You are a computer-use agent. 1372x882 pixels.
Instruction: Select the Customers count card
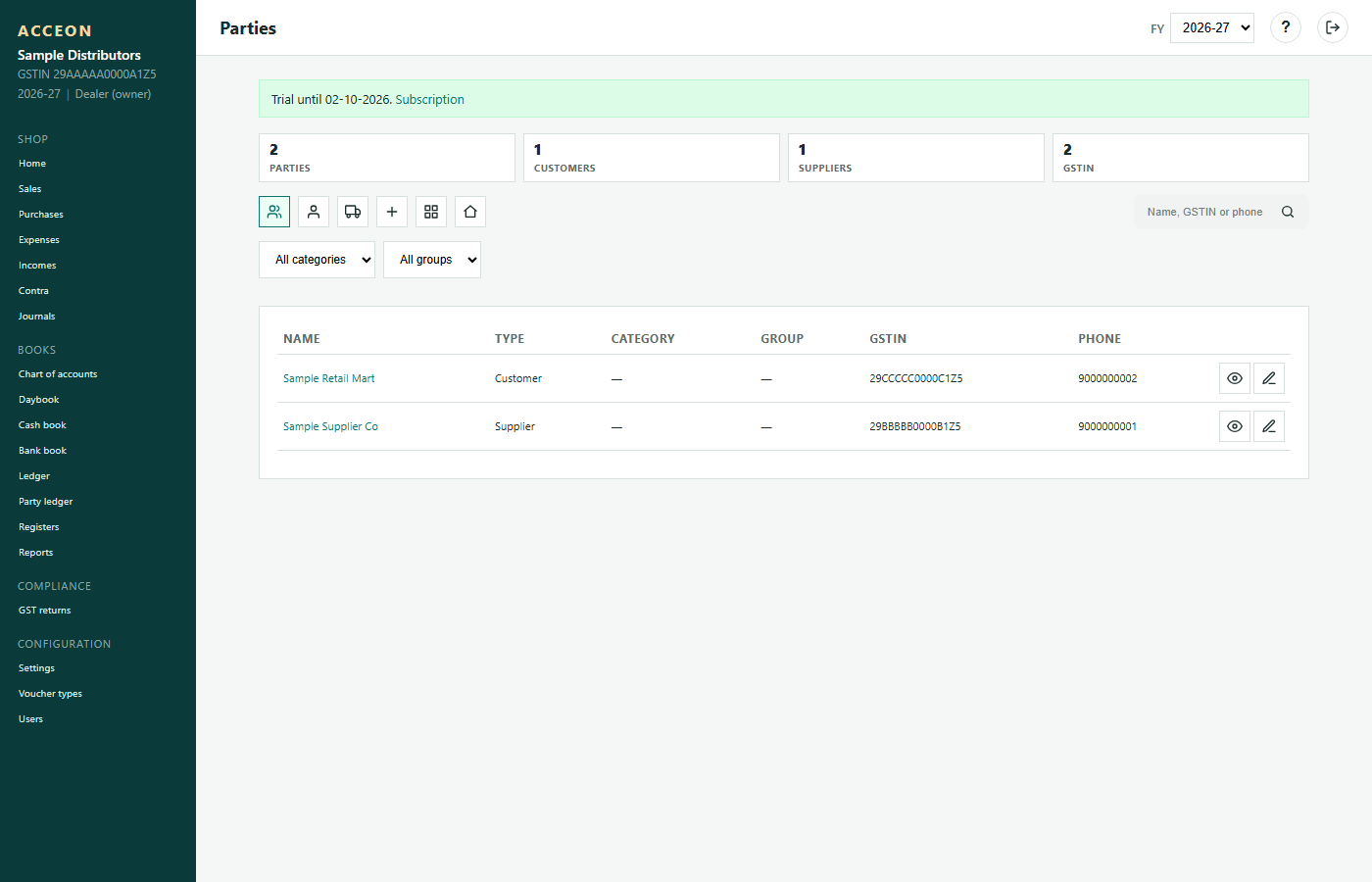pos(652,158)
